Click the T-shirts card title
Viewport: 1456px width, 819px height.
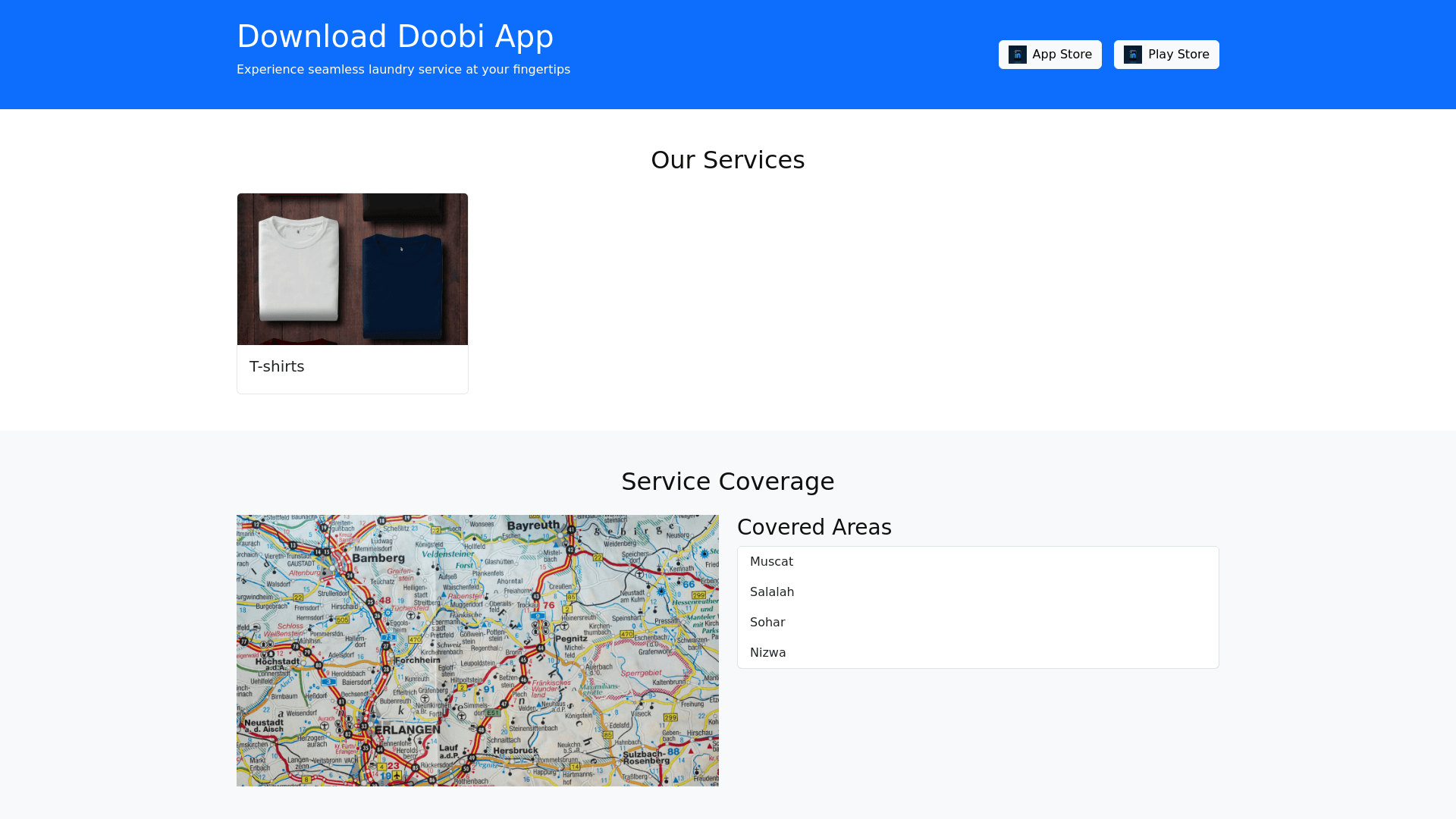(x=277, y=366)
